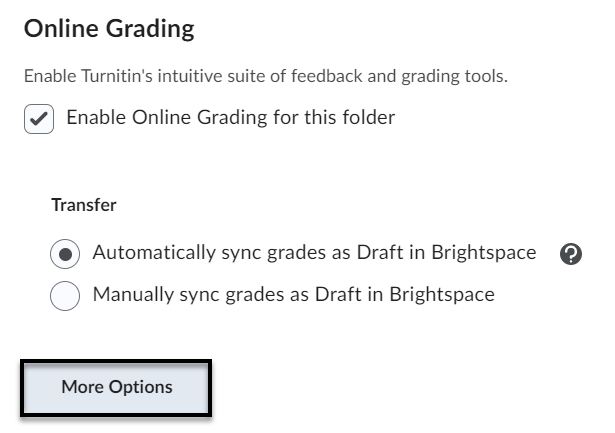
Task: Click the More Options button
Action: 116,388
